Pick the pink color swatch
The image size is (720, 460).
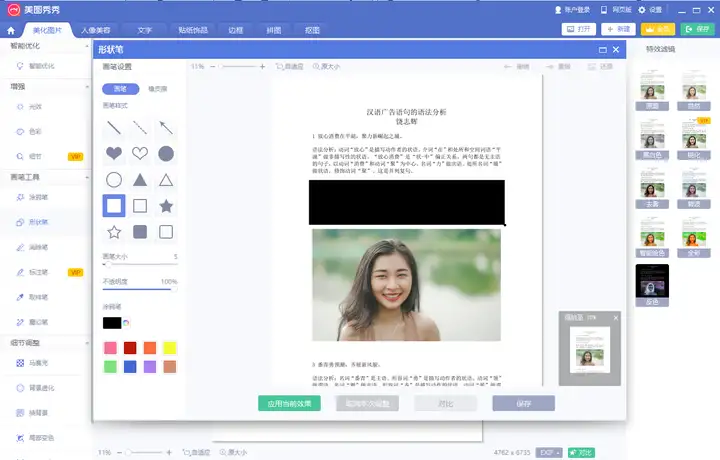110,348
